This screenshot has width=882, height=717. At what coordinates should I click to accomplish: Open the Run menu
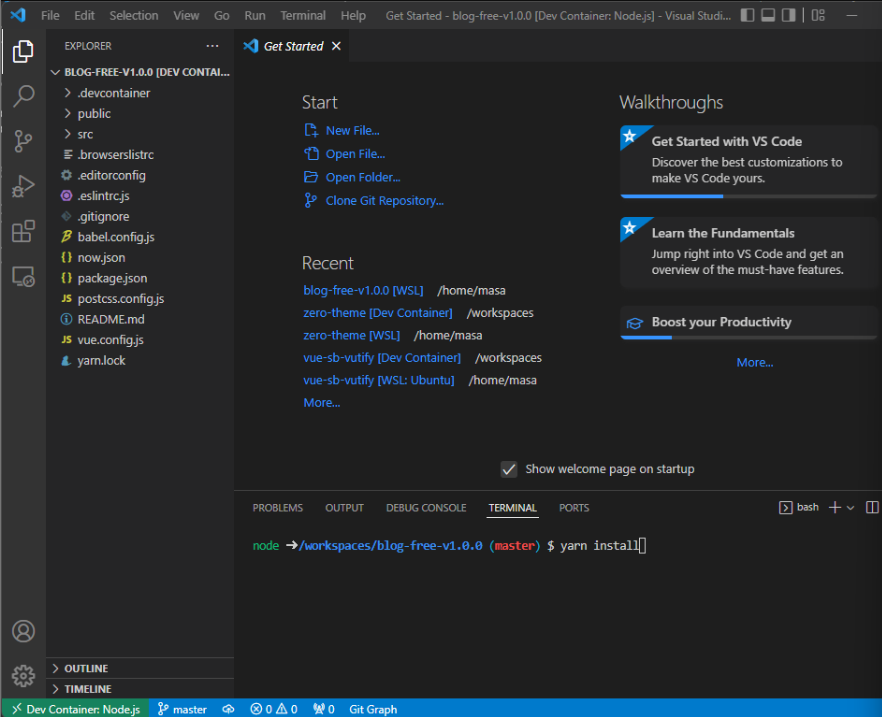(x=255, y=15)
